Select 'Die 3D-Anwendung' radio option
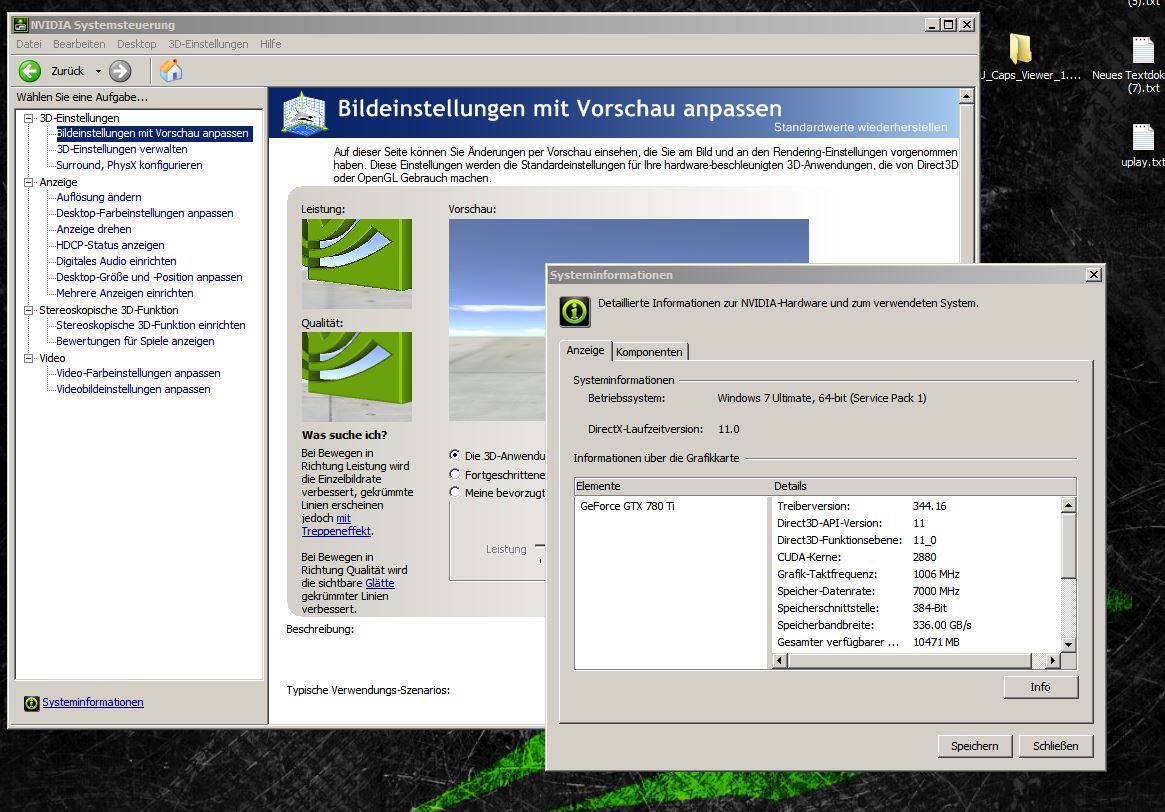Image resolution: width=1165 pixels, height=812 pixels. [x=455, y=455]
